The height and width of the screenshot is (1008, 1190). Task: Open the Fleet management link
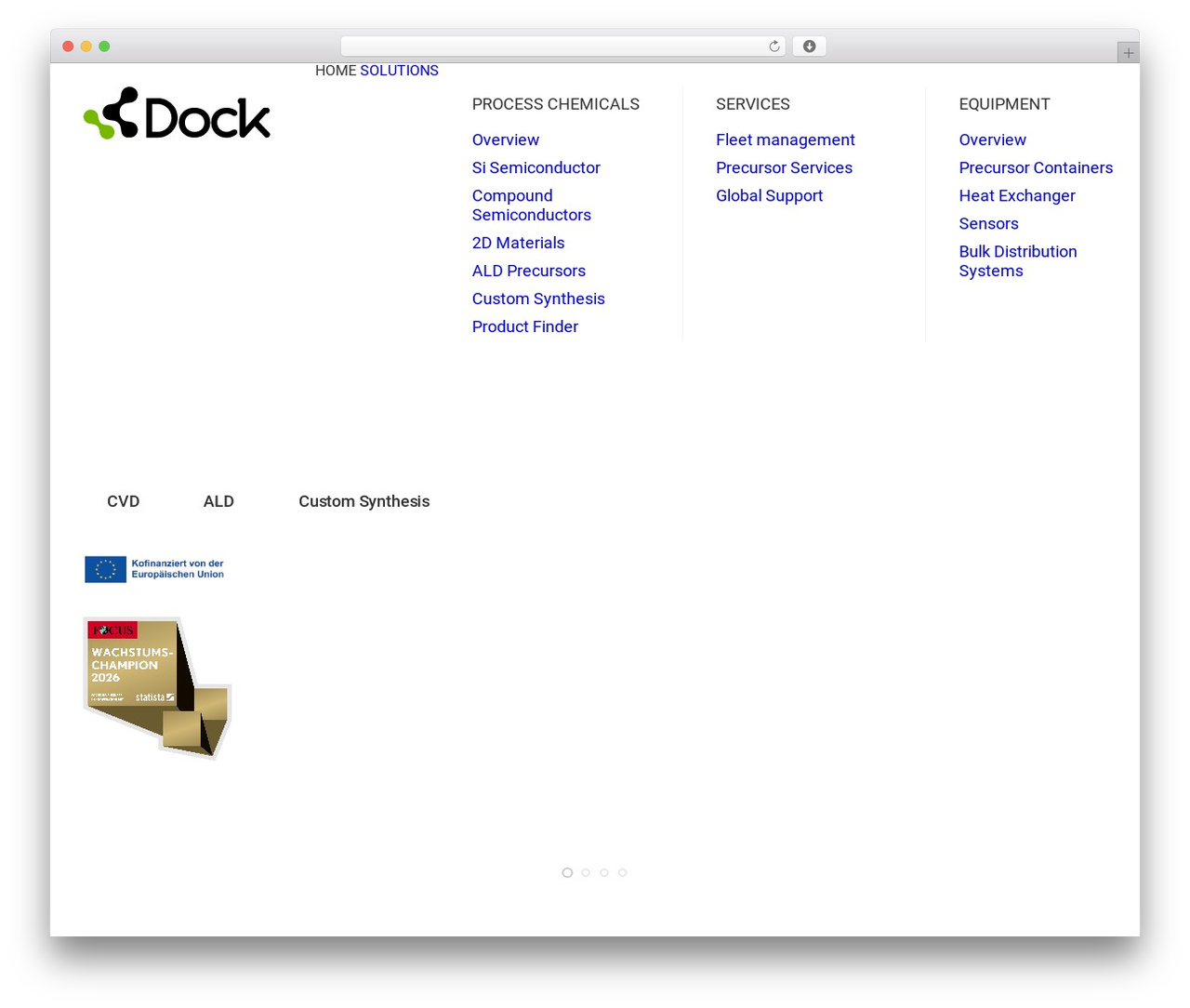pos(786,139)
